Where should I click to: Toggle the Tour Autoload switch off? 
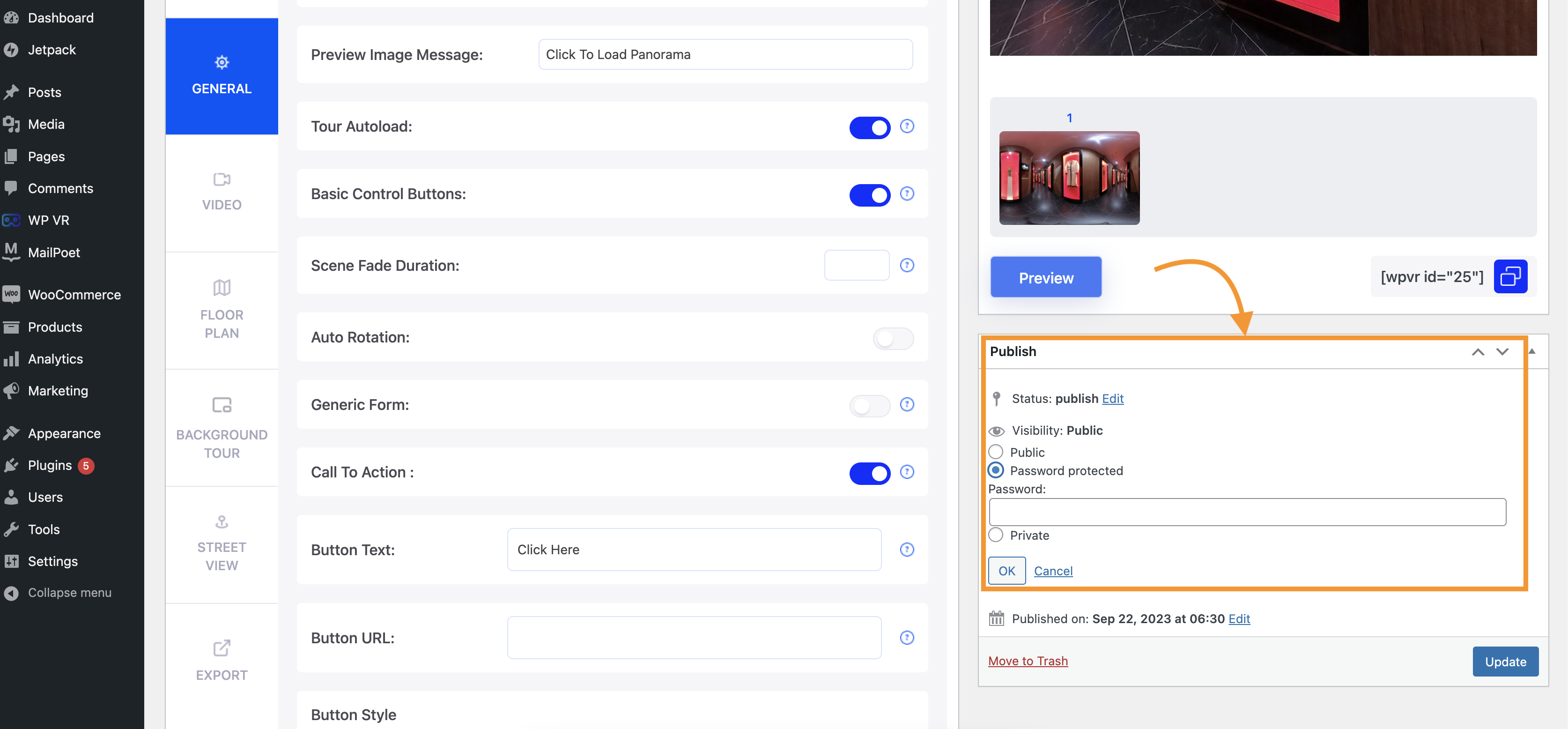(x=869, y=126)
